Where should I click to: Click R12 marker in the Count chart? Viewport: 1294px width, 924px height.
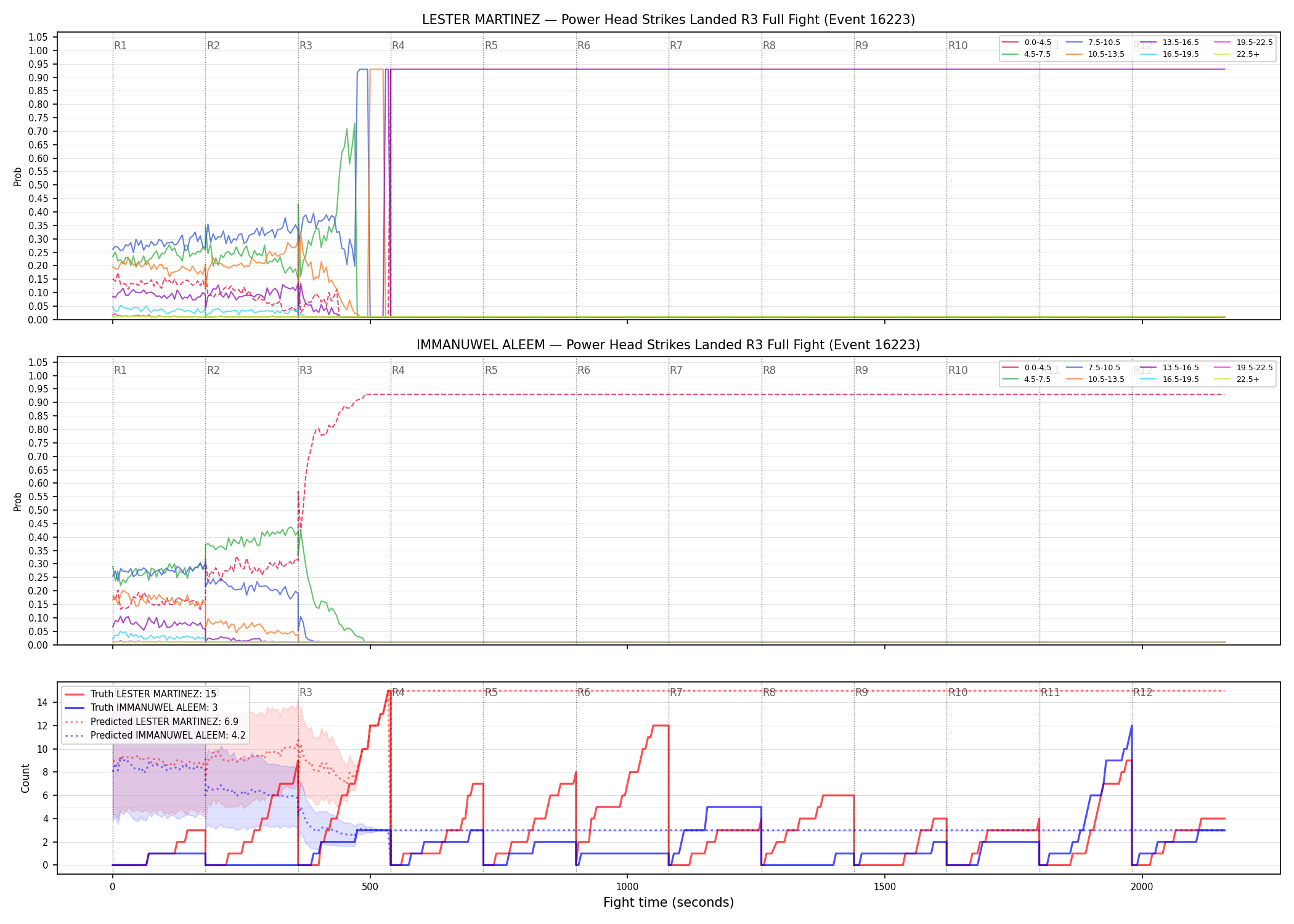(1143, 692)
